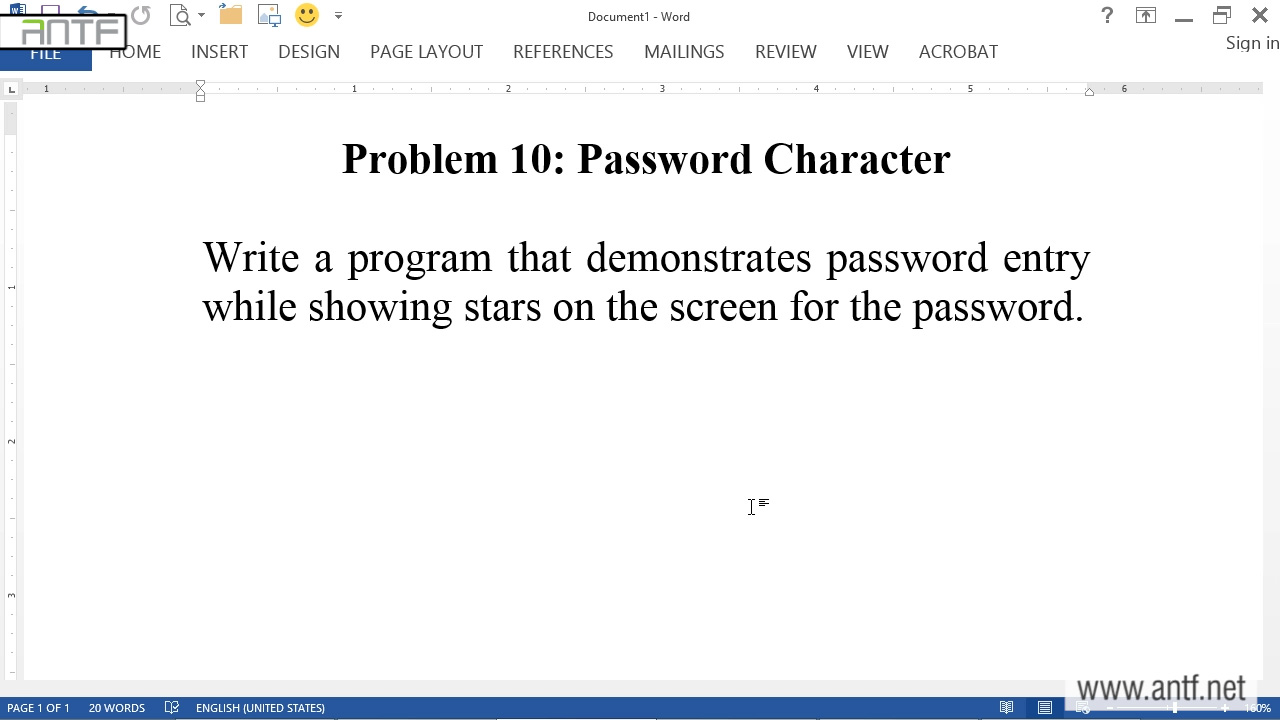Expand Customize Quick Access Toolbar arrow
The image size is (1280, 720).
coord(338,16)
